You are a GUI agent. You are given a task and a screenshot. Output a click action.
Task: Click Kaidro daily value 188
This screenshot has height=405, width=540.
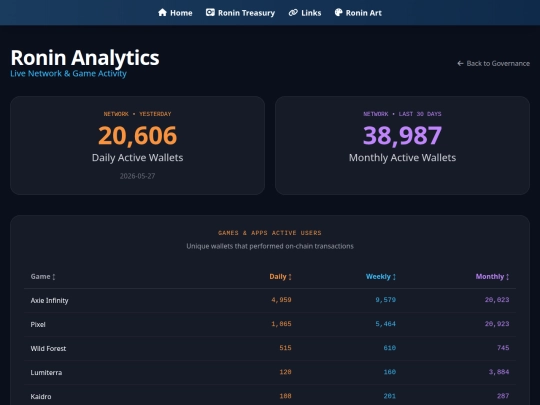pos(285,396)
